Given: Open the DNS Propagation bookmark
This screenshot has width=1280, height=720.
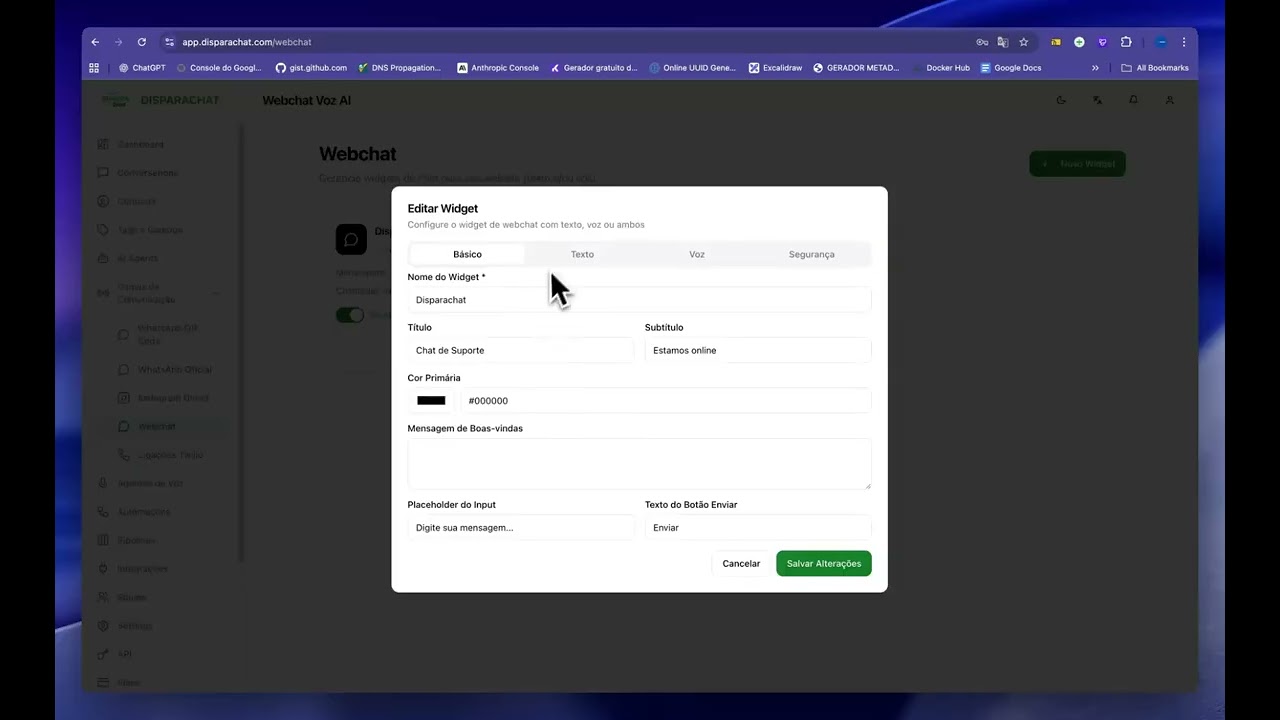Looking at the screenshot, I should tap(399, 68).
